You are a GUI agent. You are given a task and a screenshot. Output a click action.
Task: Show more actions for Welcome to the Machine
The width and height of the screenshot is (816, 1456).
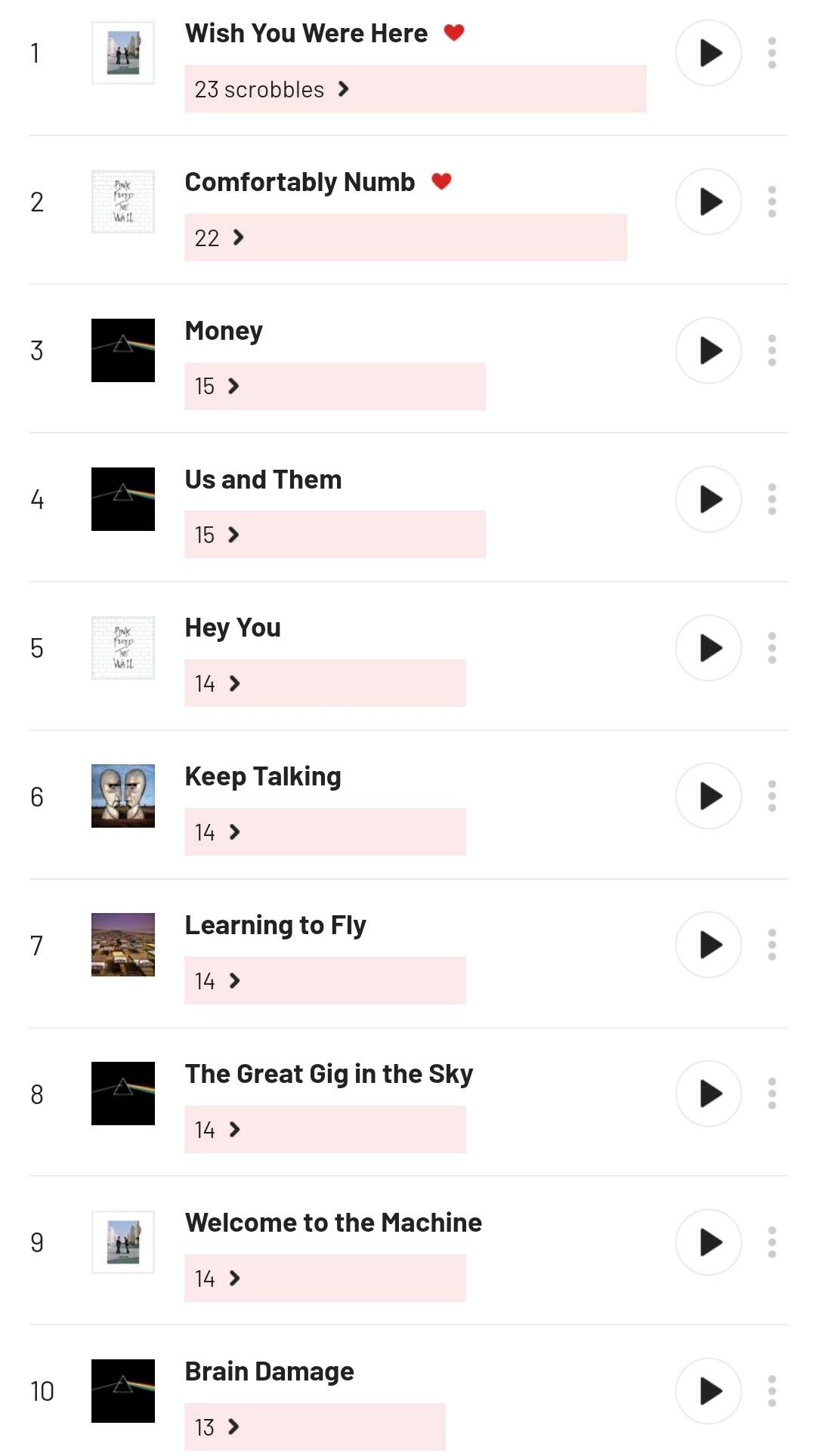pos(771,1242)
